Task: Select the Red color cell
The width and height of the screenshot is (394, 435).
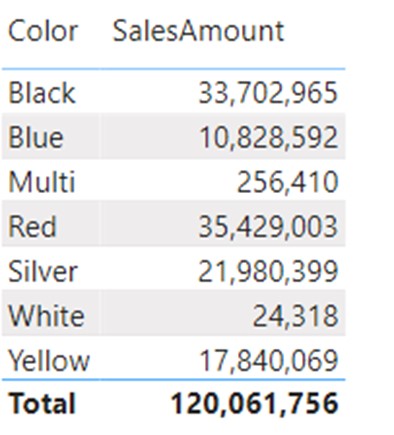Action: 32,227
